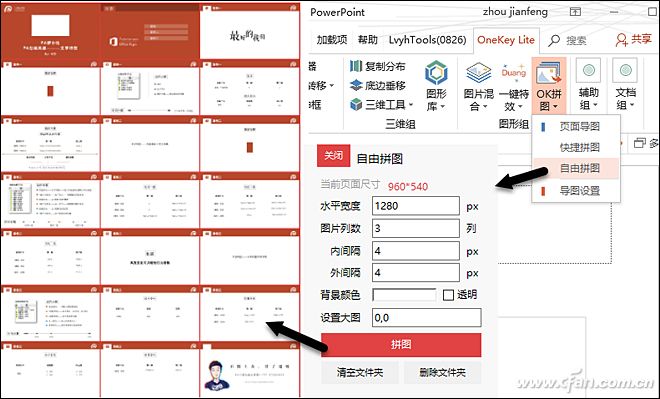Select the 最好的我们 slide thumbnail
This screenshot has width=660, height=399.
[250, 32]
